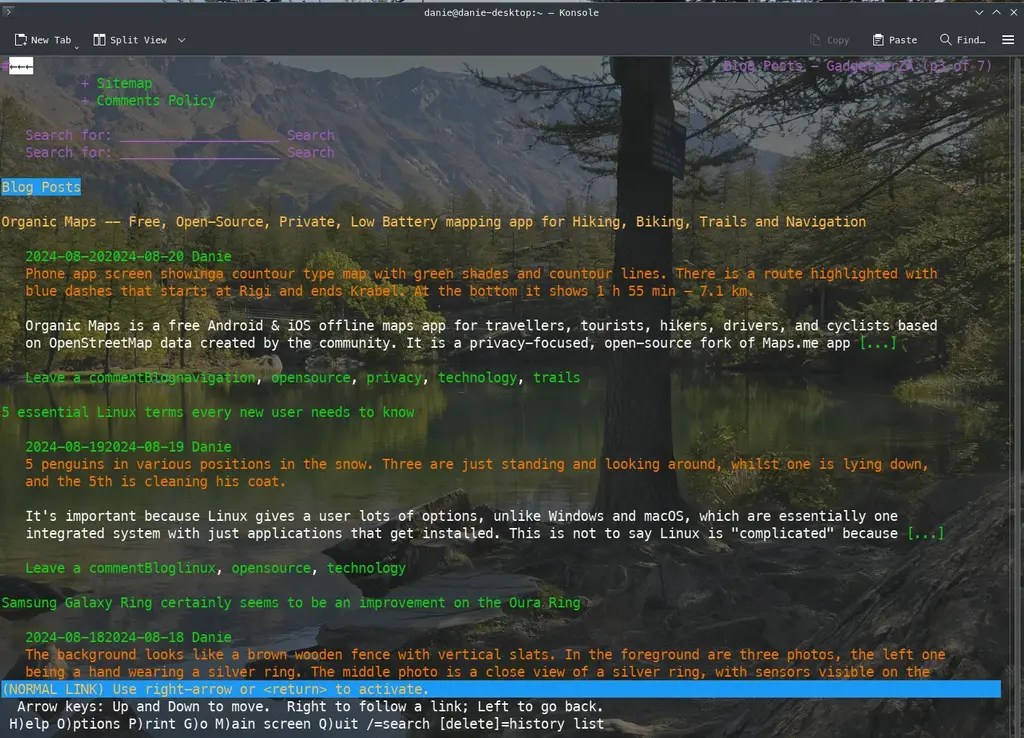Screen dimensions: 1024x738
Task: Close the Konsole window
Action: click(x=1014, y=12)
